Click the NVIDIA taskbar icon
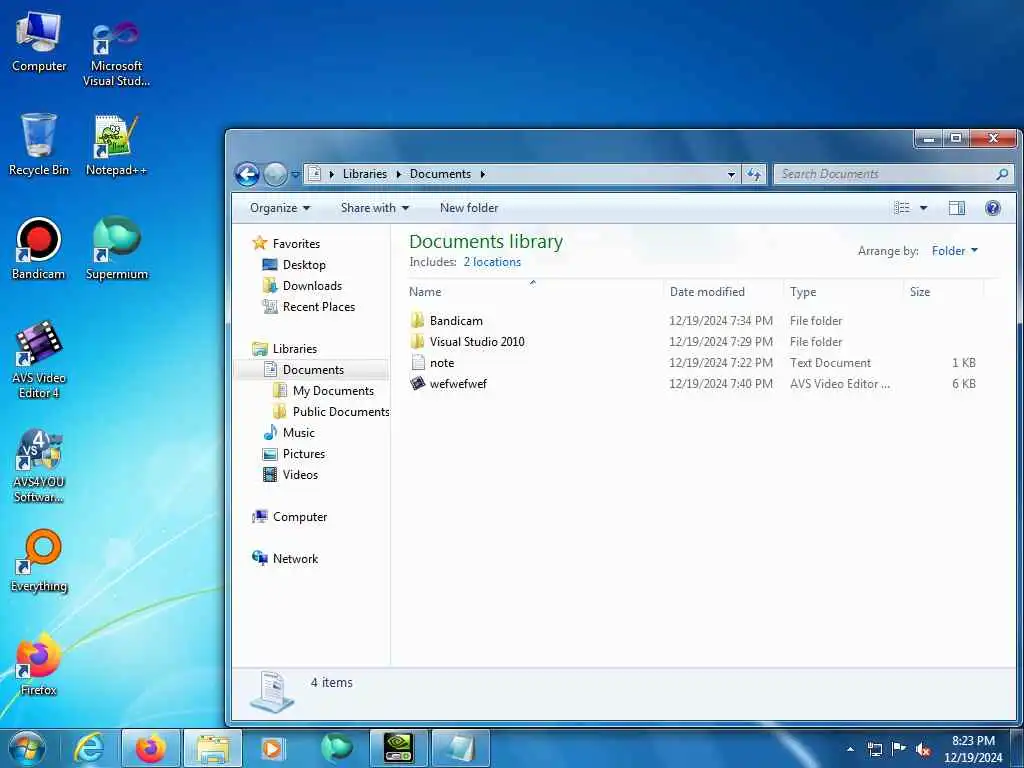The height and width of the screenshot is (768, 1024). 398,748
